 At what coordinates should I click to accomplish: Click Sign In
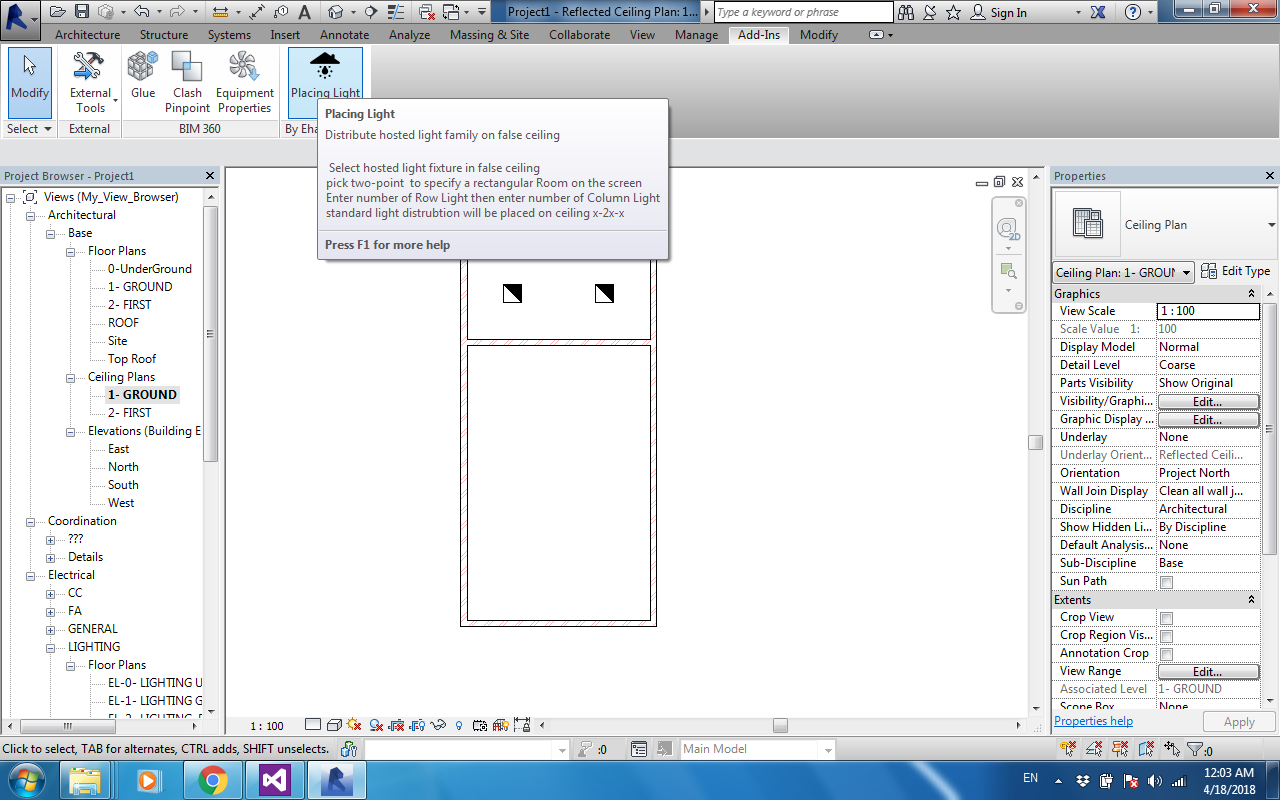[x=1008, y=13]
